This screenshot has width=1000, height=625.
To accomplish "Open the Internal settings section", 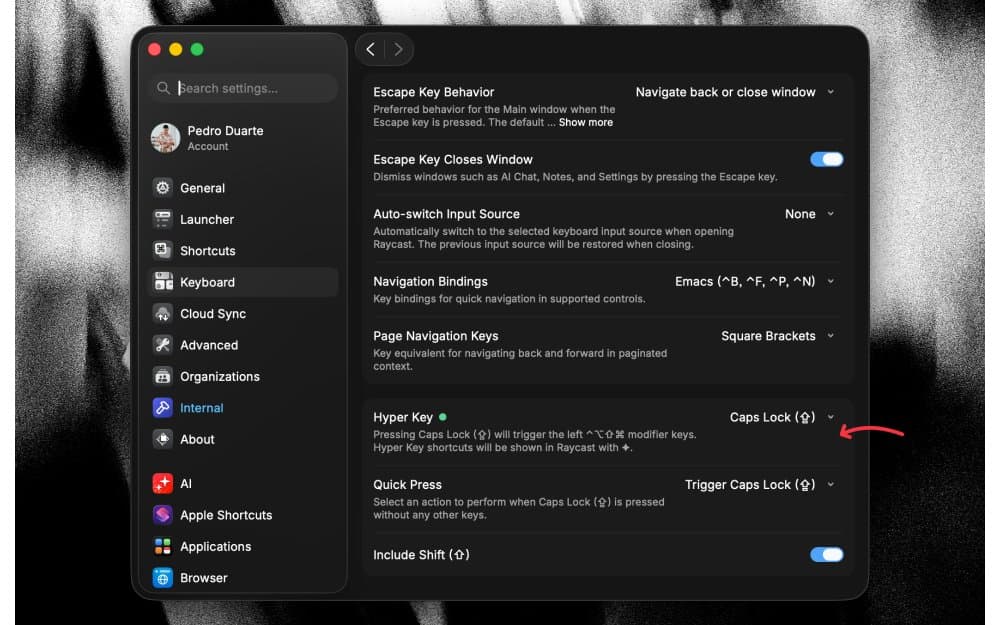I will (244, 407).
